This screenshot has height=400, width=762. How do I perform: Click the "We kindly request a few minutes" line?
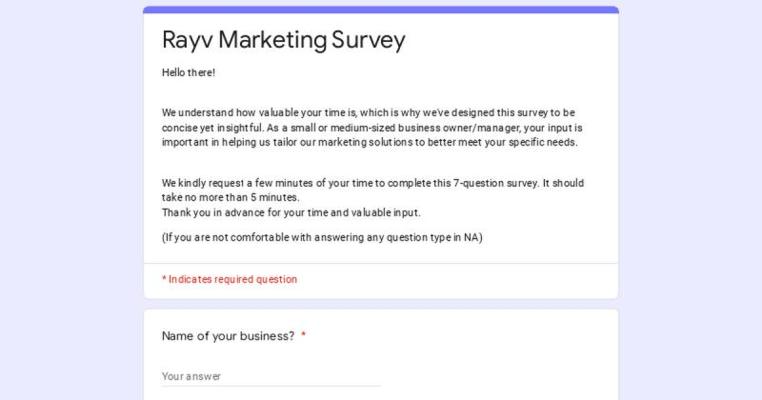[372, 183]
